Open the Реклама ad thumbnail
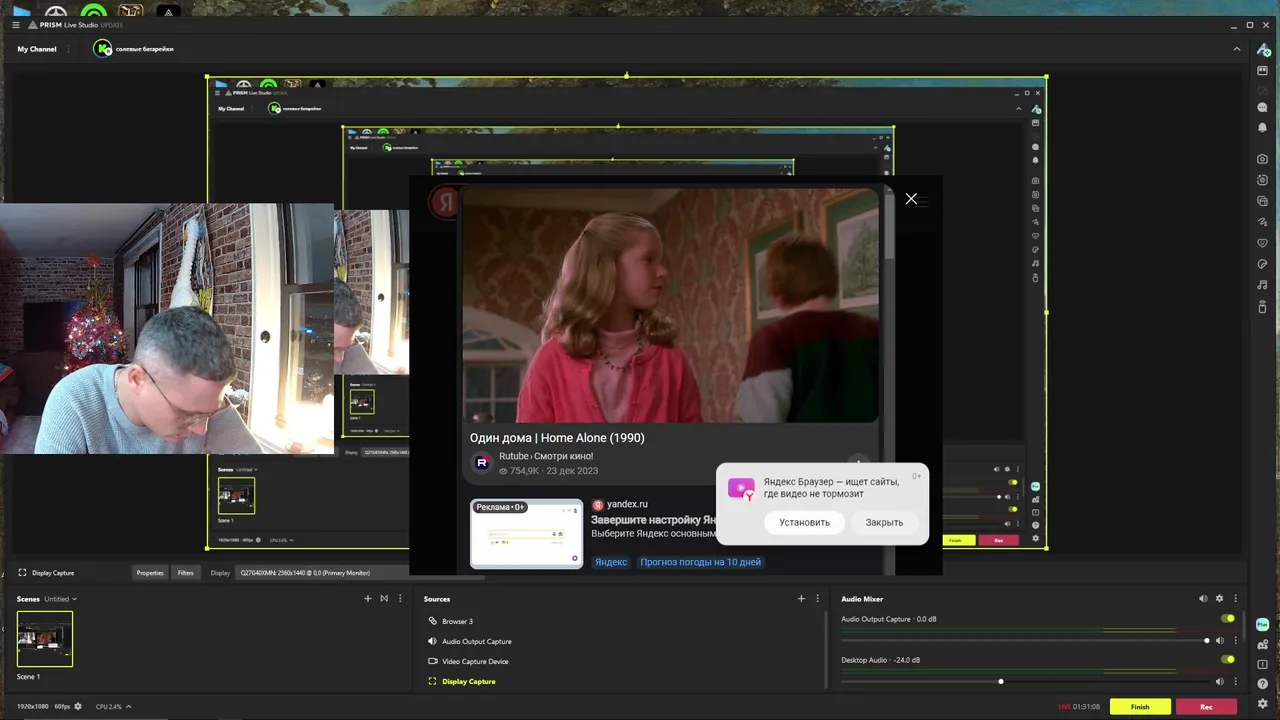The width and height of the screenshot is (1280, 720). [526, 534]
